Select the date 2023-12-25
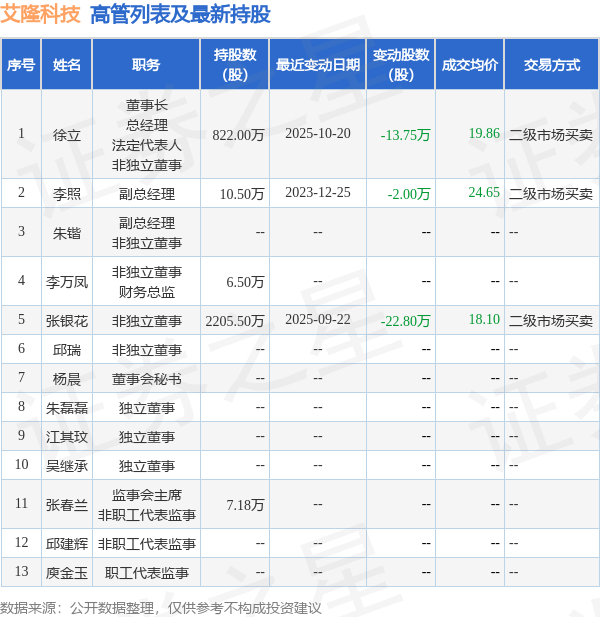The image size is (600, 617). point(318,192)
